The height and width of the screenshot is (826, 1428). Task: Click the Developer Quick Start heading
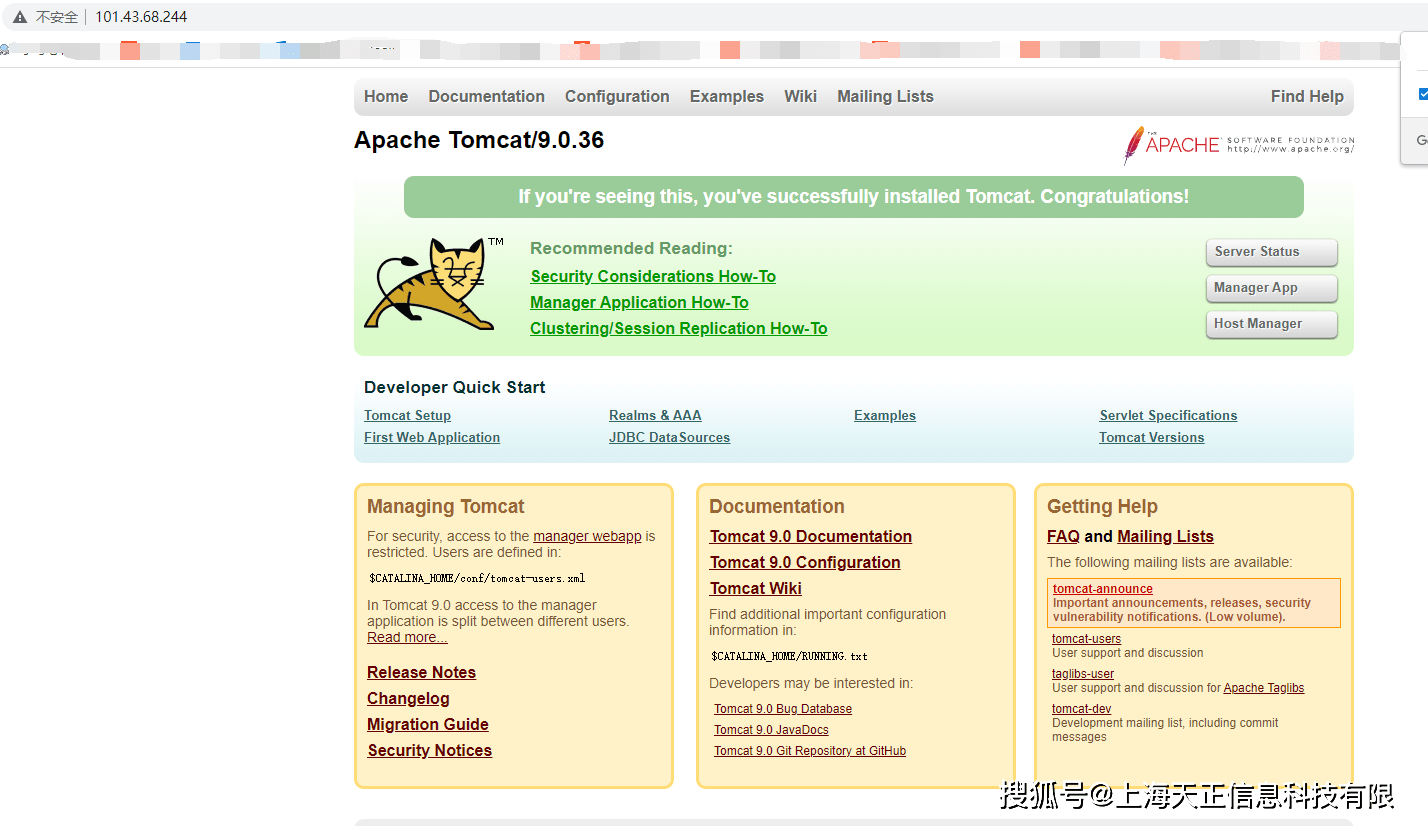(455, 388)
